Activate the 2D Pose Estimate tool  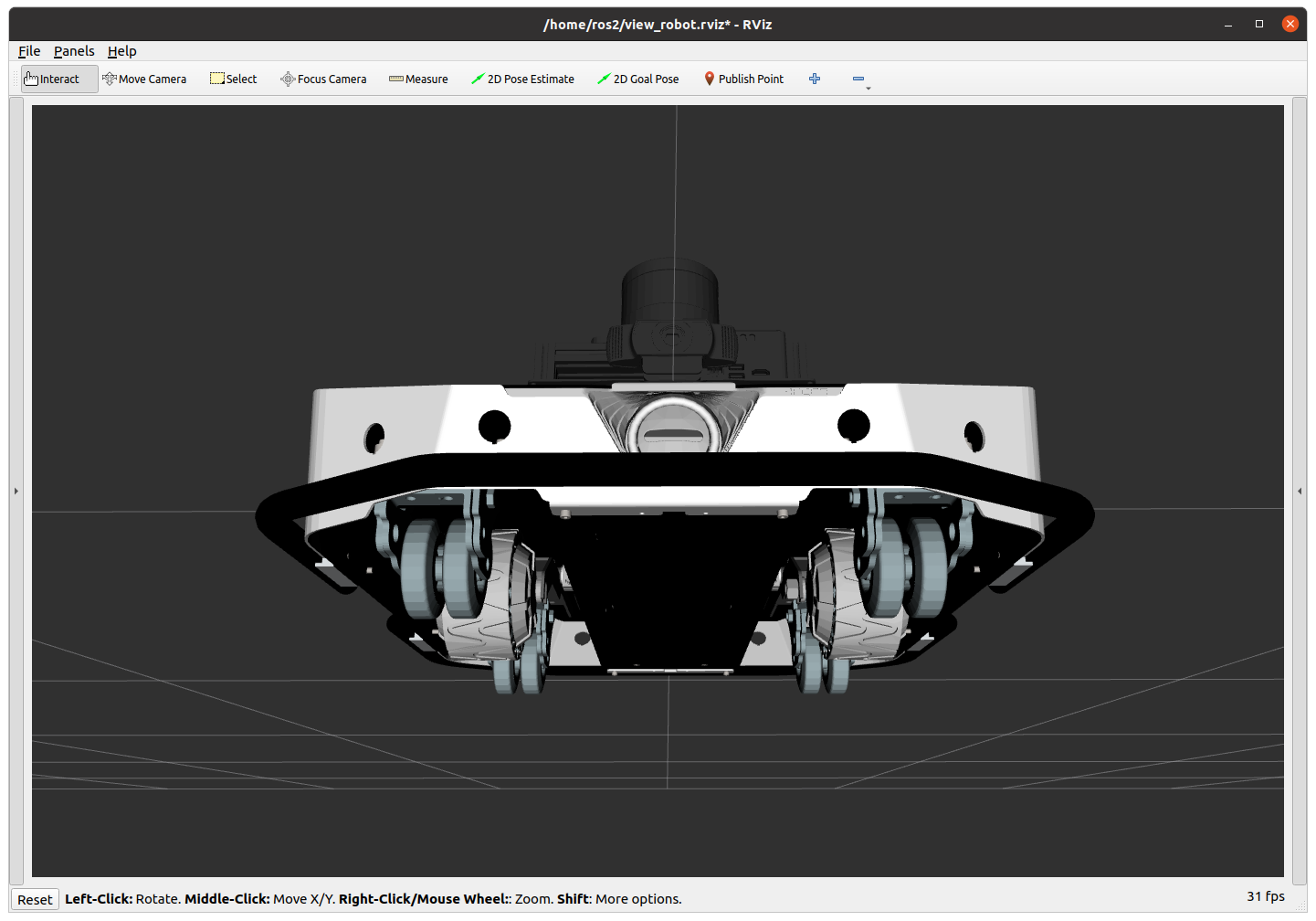522,79
